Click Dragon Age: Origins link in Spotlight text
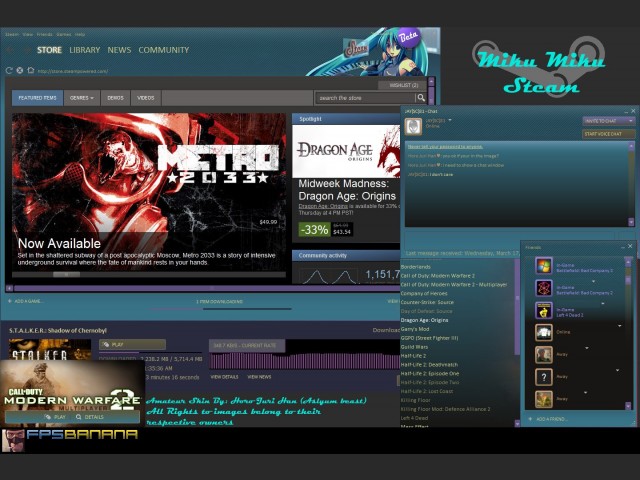This screenshot has height=480, width=640. (x=323, y=206)
